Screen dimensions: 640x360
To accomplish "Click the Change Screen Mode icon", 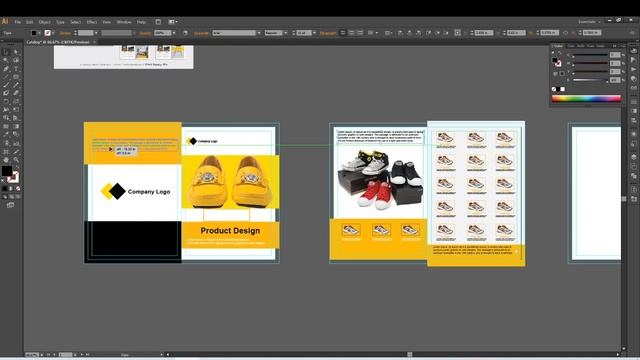I will pyautogui.click(x=10, y=205).
